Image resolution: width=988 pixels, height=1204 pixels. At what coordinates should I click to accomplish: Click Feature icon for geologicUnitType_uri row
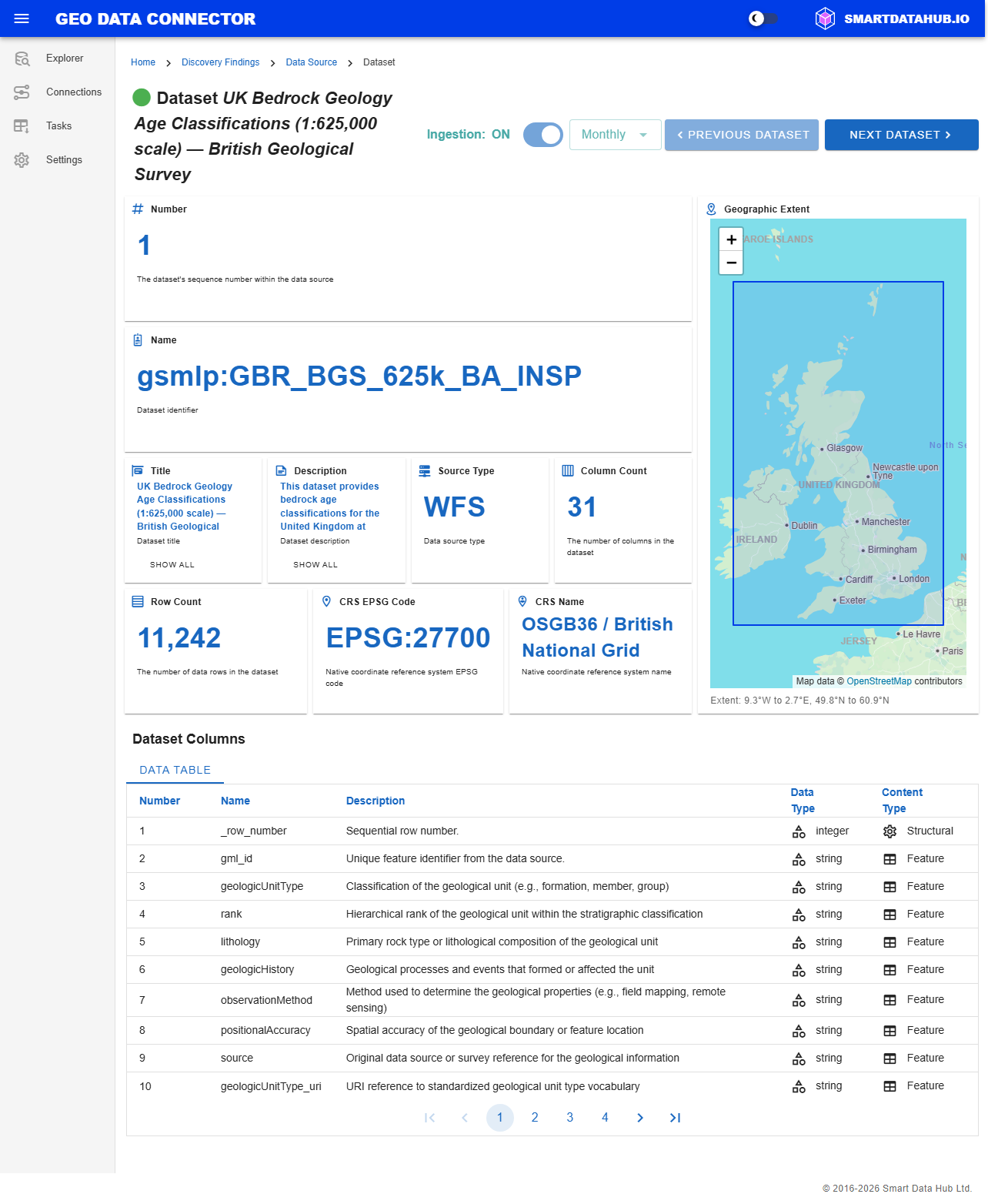[890, 1086]
